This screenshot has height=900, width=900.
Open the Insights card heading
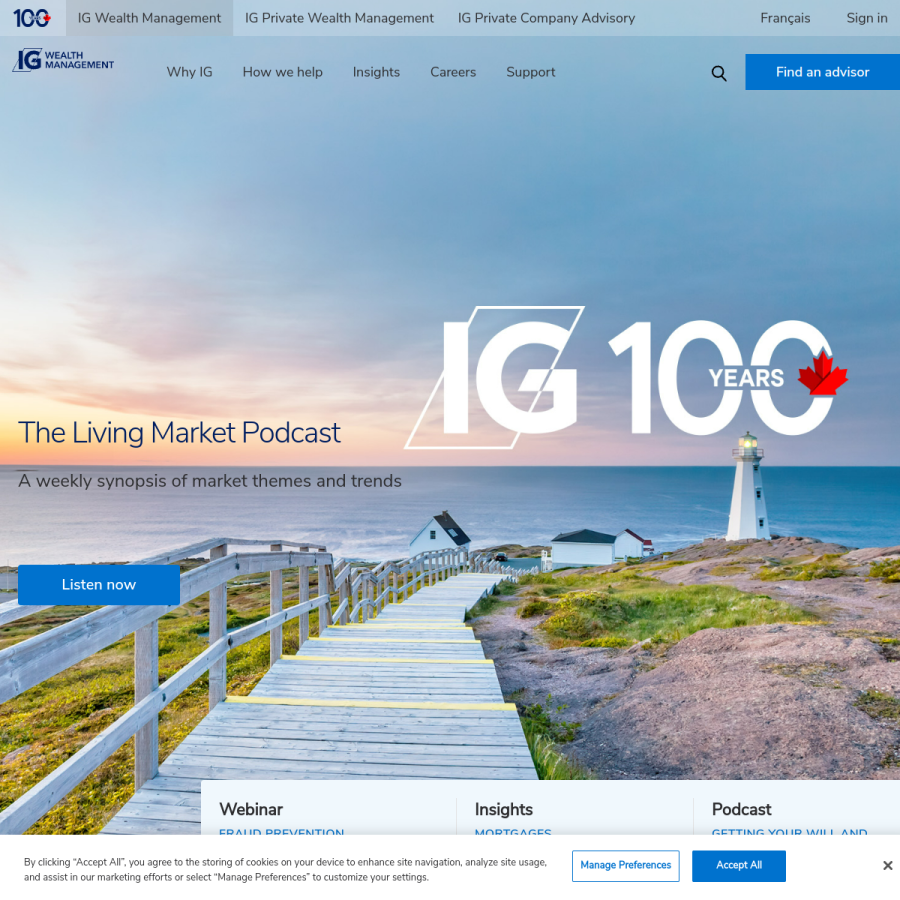tap(503, 809)
